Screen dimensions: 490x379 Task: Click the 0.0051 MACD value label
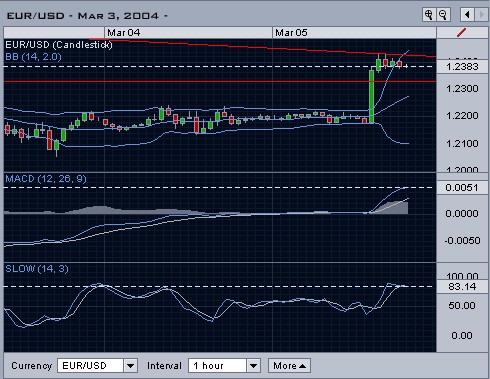[x=462, y=188]
